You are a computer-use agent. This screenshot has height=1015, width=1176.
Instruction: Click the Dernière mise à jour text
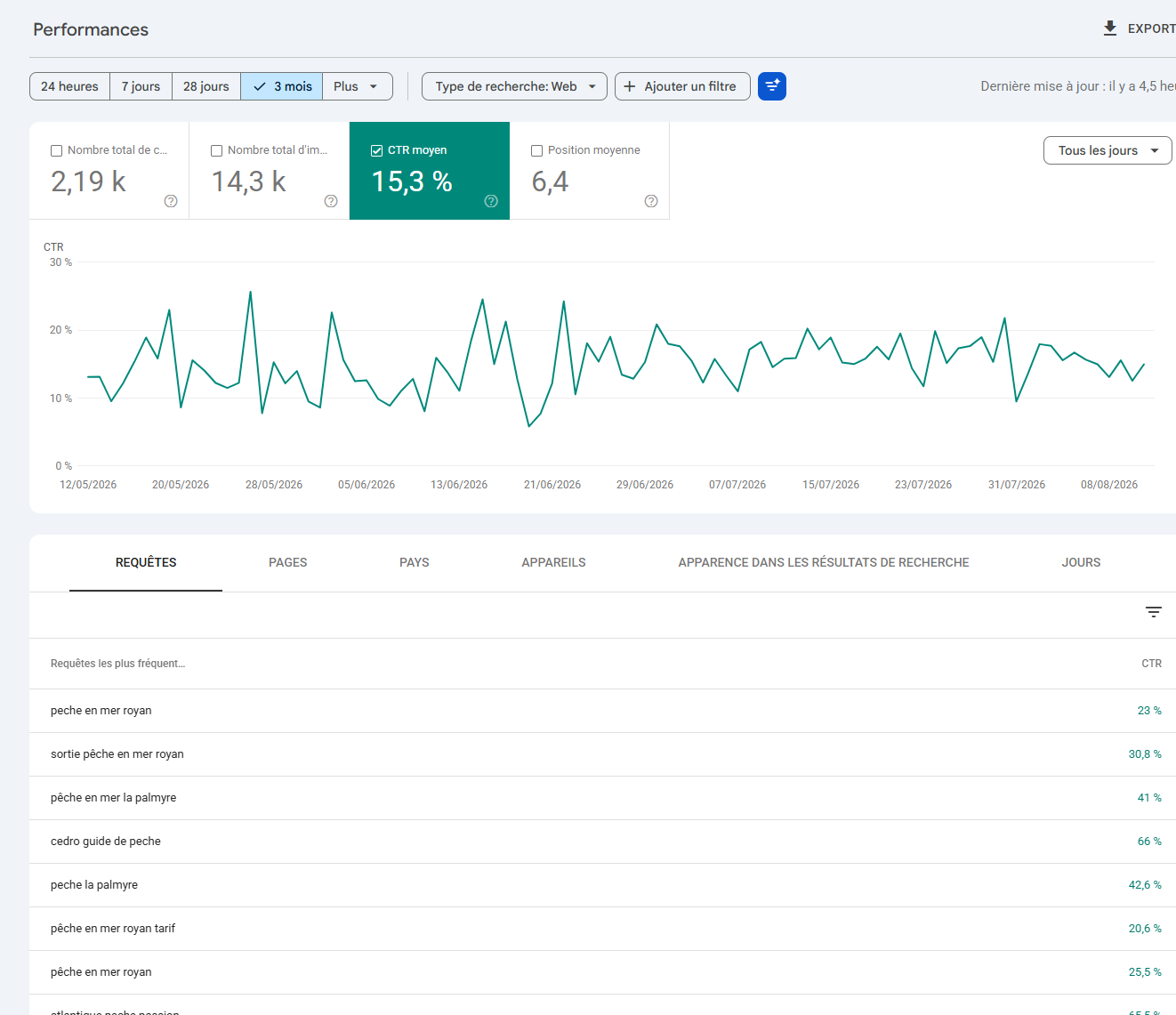pyautogui.click(x=1078, y=86)
